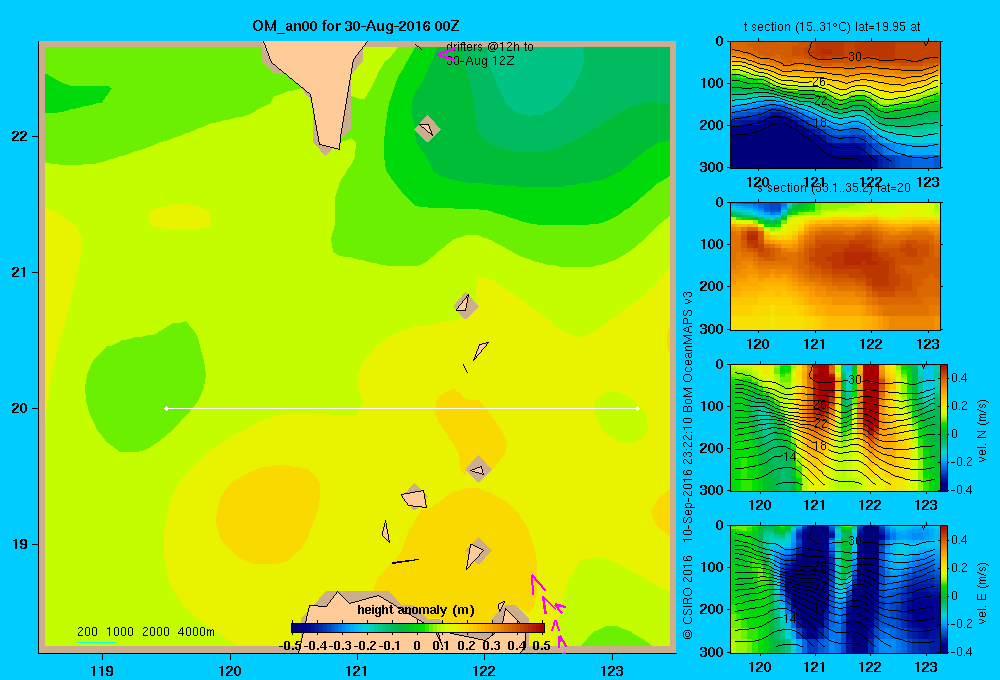The width and height of the screenshot is (1000, 680).
Task: Click the "14" isotherm label in vel. N panel
Action: click(x=790, y=457)
